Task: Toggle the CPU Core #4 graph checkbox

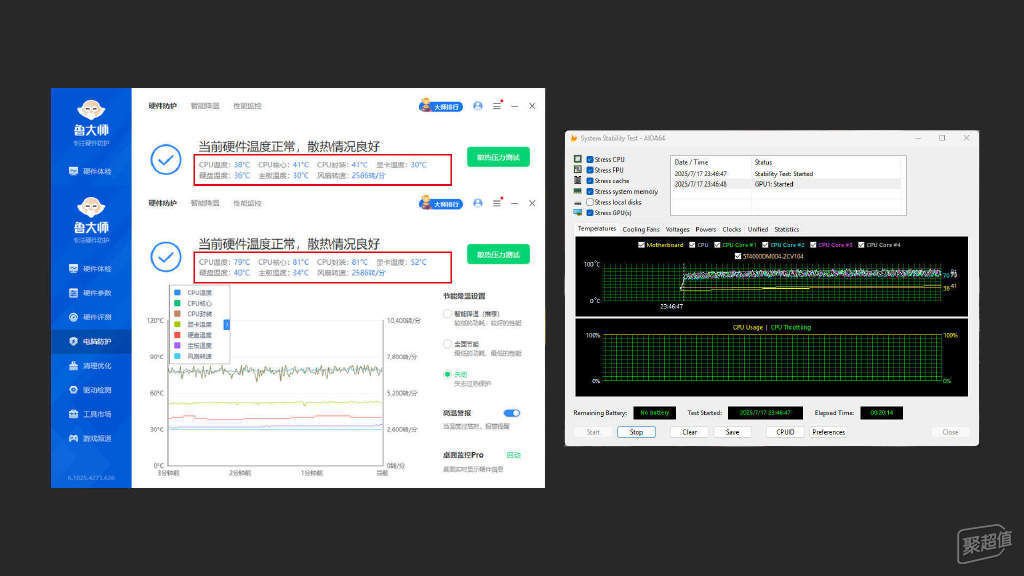Action: tap(861, 245)
